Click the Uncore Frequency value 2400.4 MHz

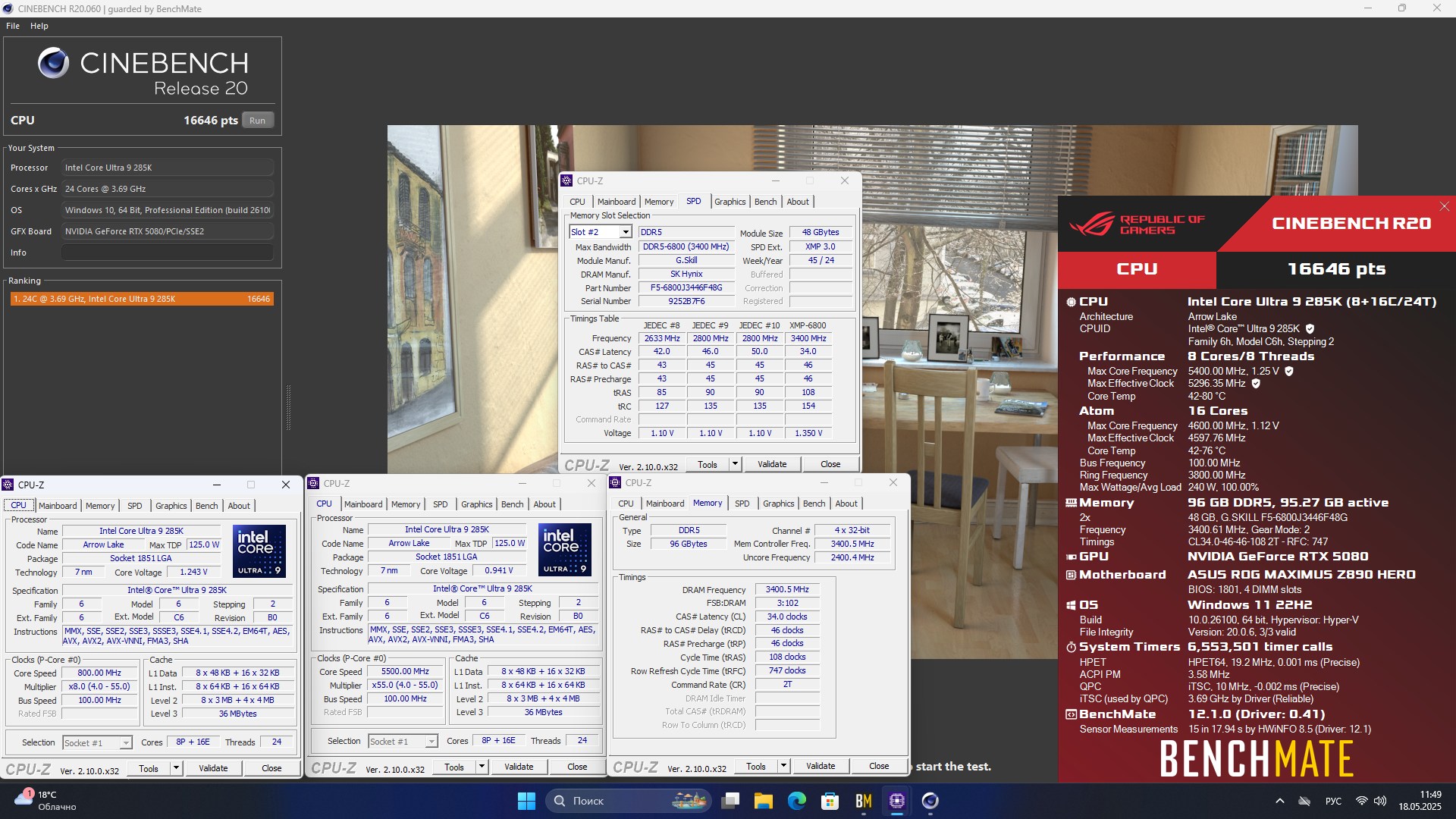(852, 557)
